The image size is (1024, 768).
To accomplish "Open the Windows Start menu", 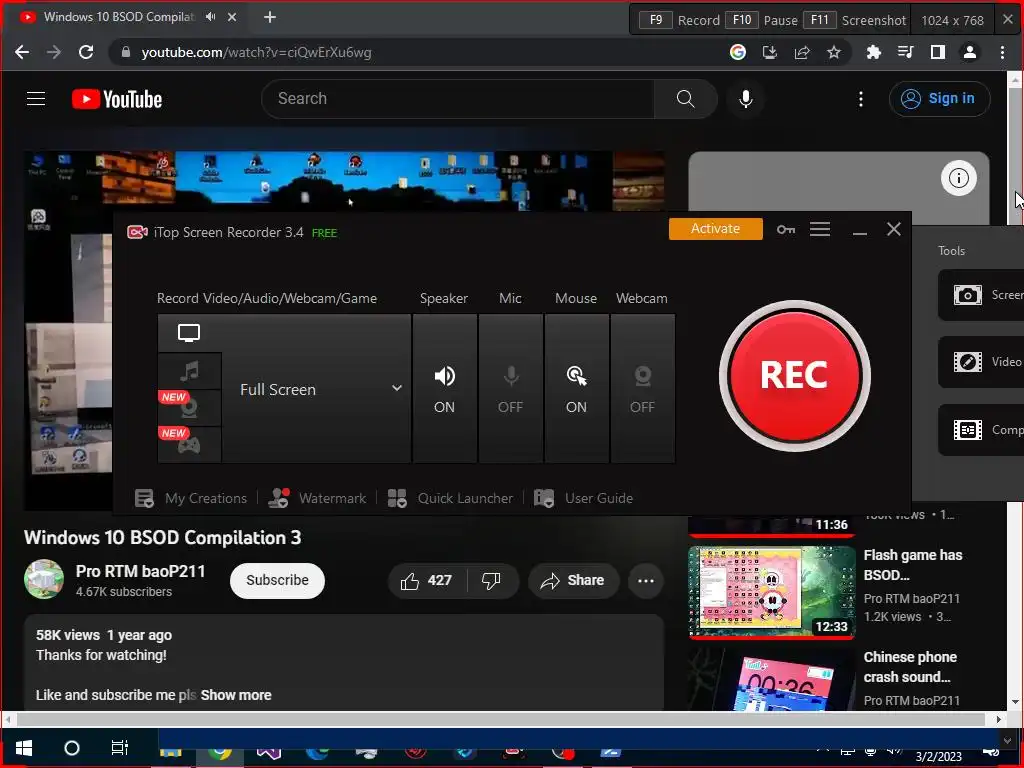I will pos(24,748).
